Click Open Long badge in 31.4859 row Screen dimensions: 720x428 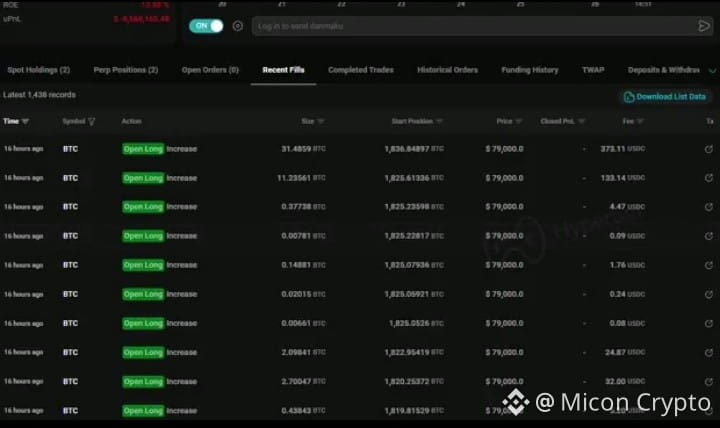pyautogui.click(x=143, y=149)
